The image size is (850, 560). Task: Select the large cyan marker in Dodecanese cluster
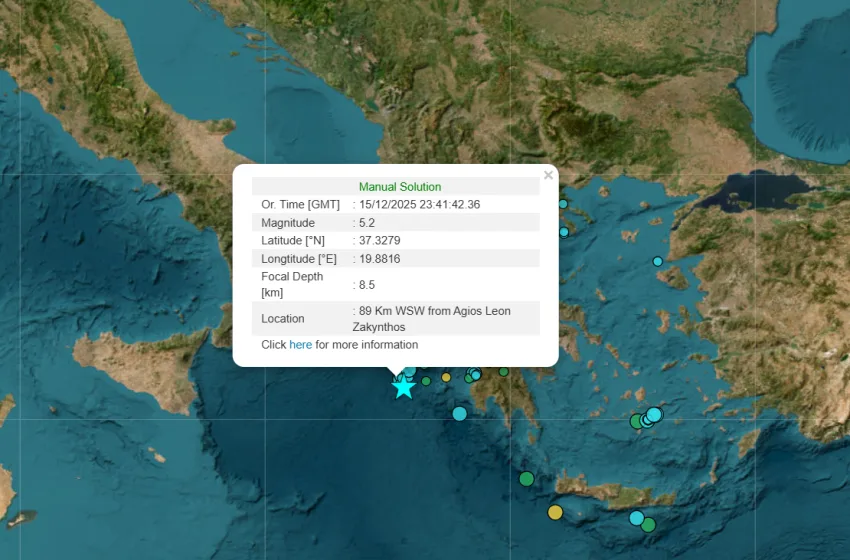[654, 415]
